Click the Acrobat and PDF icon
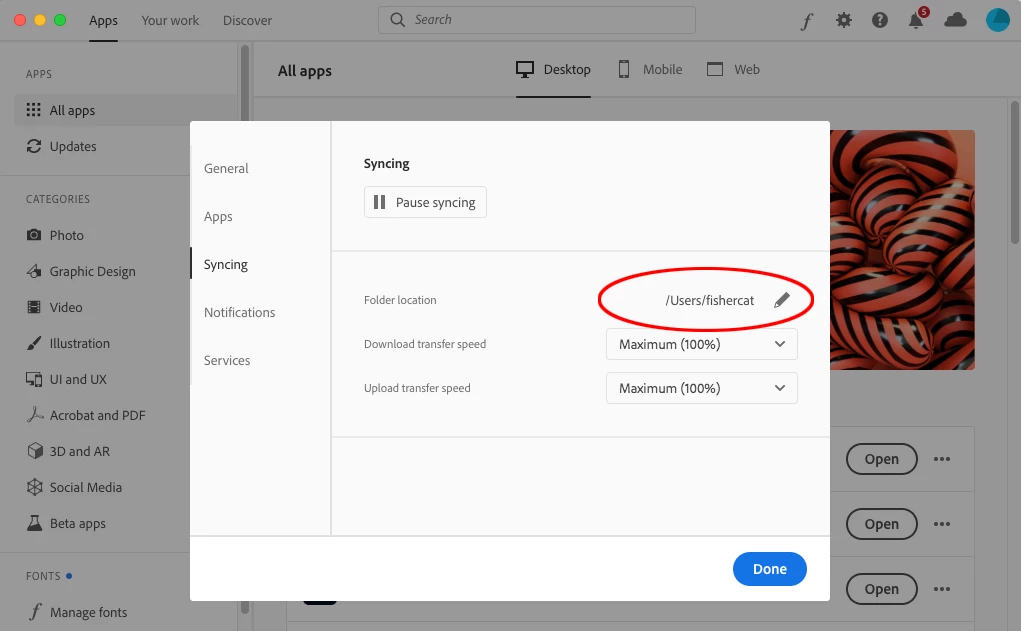The height and width of the screenshot is (631, 1021). pyautogui.click(x=35, y=415)
